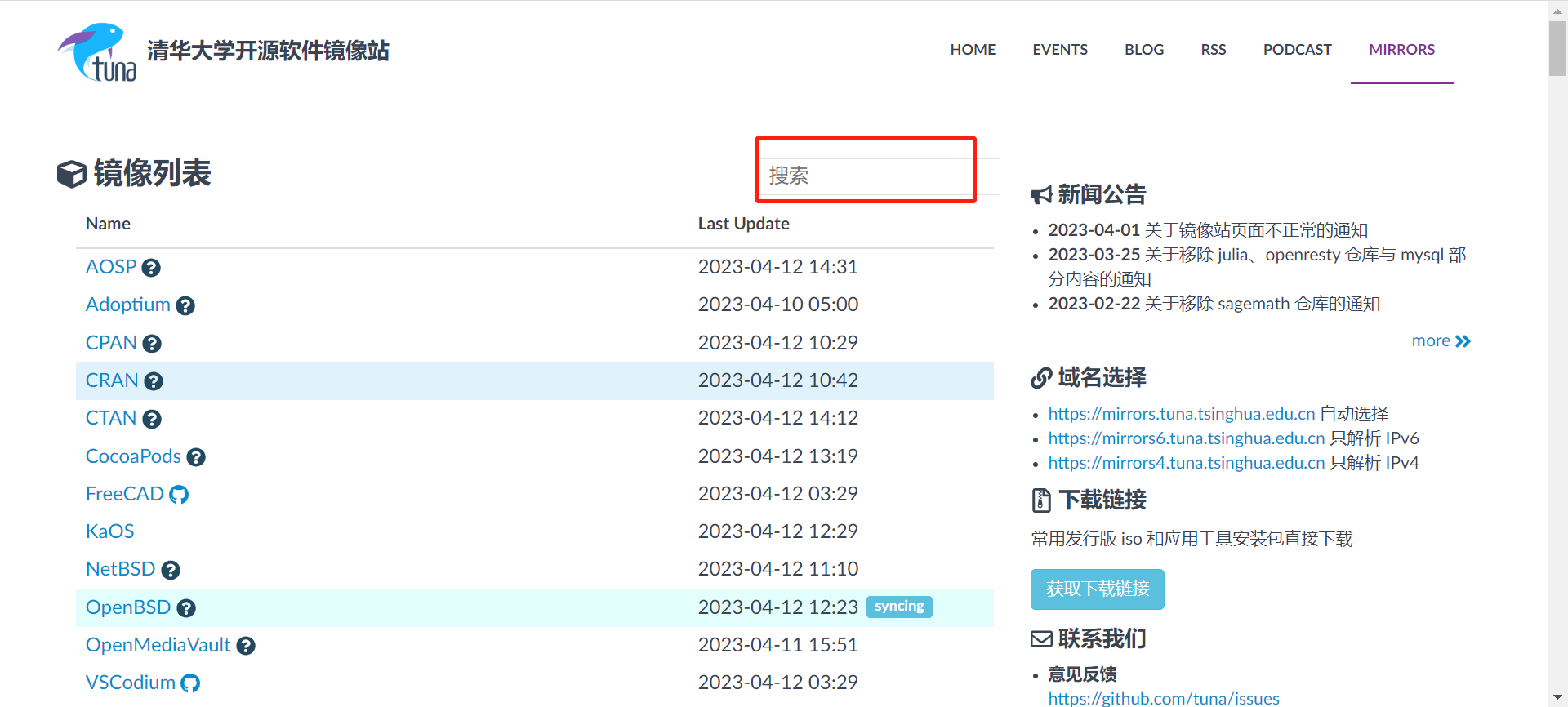Open the github.com/tuna/issues feedback link
1568x707 pixels.
coord(1164,698)
